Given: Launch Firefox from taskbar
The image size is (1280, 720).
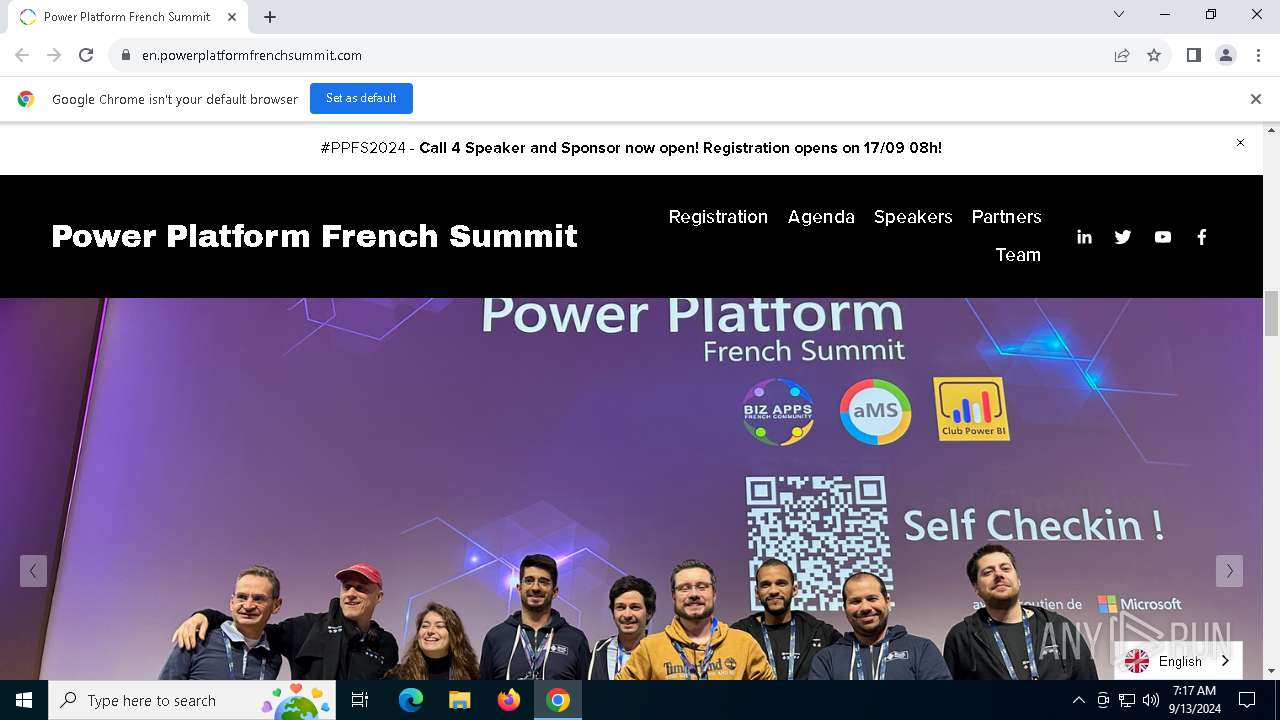Looking at the screenshot, I should point(509,700).
